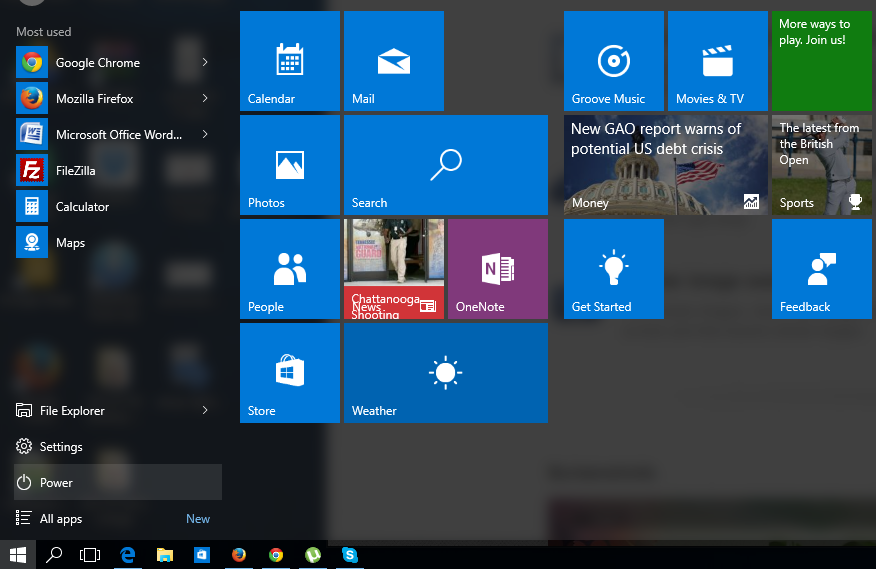Open the Sports tile about British Open
The height and width of the screenshot is (569, 876).
click(x=822, y=165)
